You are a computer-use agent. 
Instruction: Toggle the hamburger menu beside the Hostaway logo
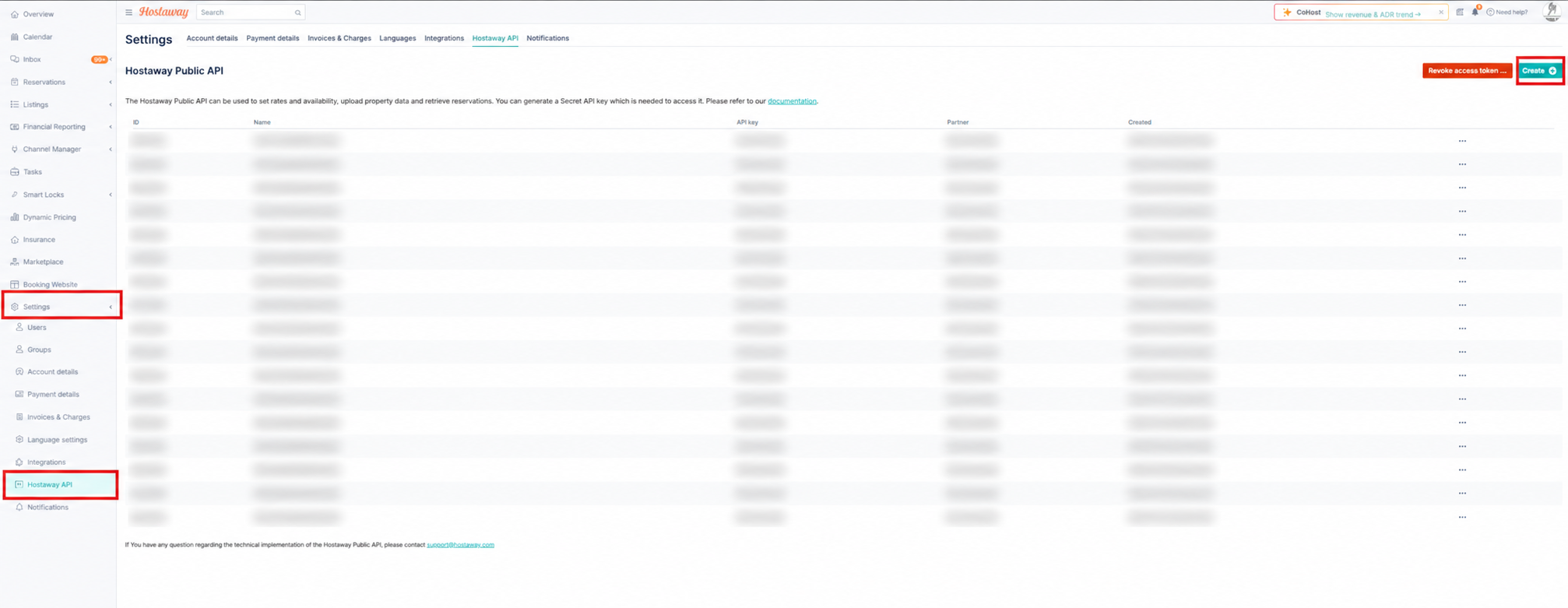tap(128, 12)
